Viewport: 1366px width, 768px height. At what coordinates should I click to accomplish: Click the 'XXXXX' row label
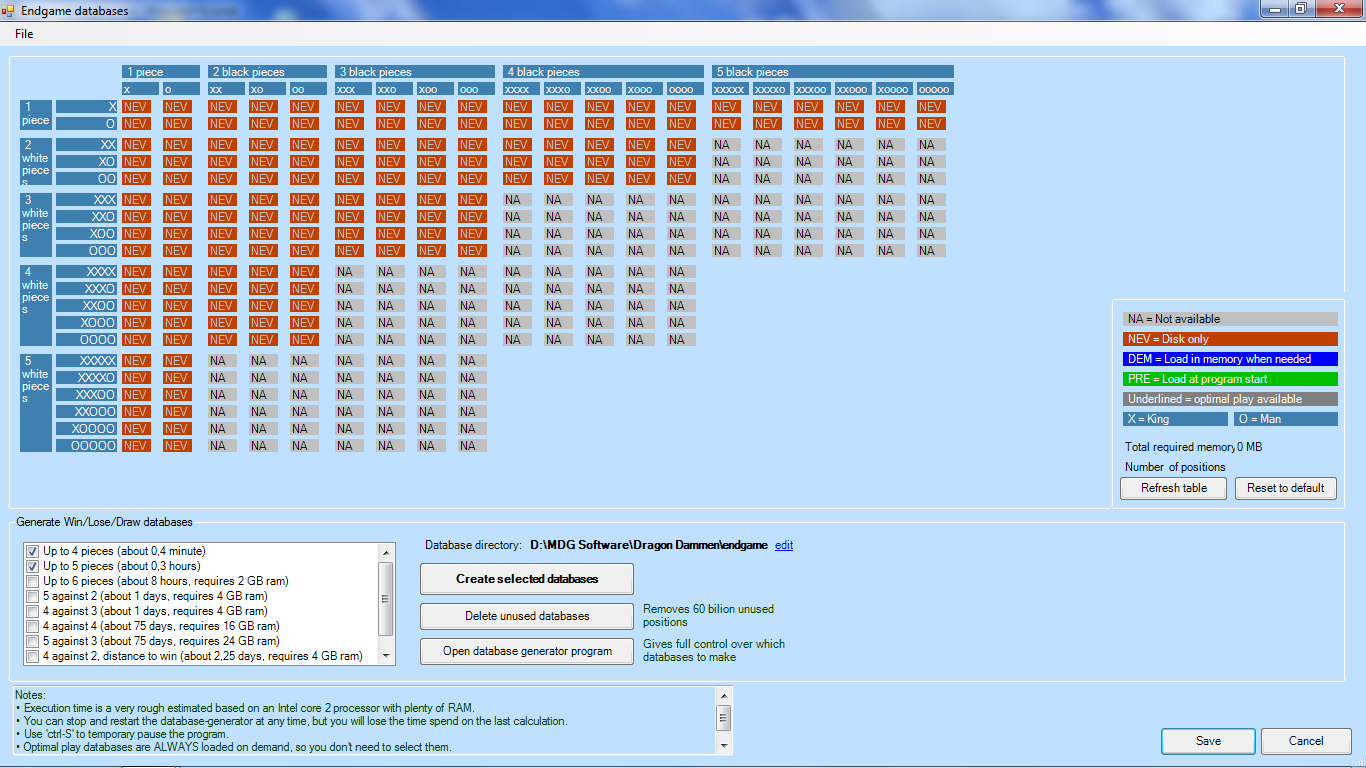[x=87, y=360]
